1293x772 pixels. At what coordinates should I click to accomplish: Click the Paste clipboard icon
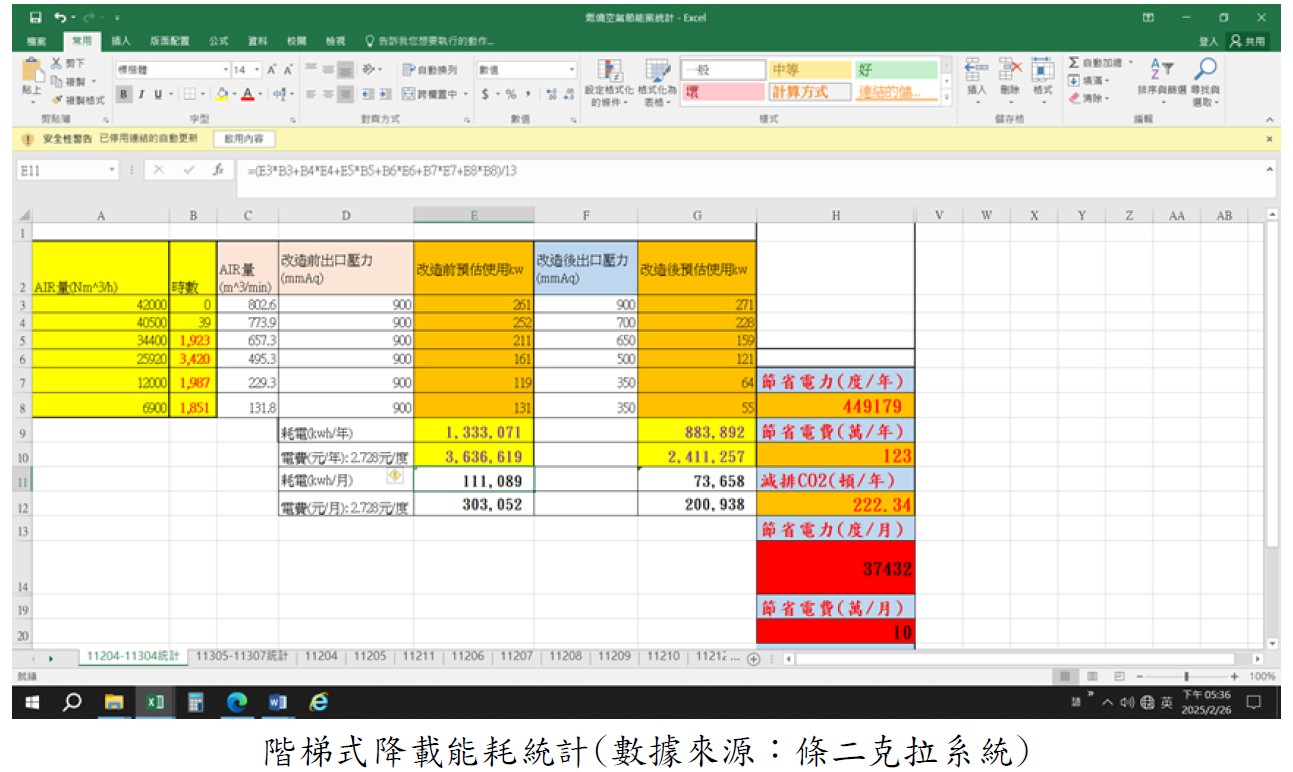point(32,74)
